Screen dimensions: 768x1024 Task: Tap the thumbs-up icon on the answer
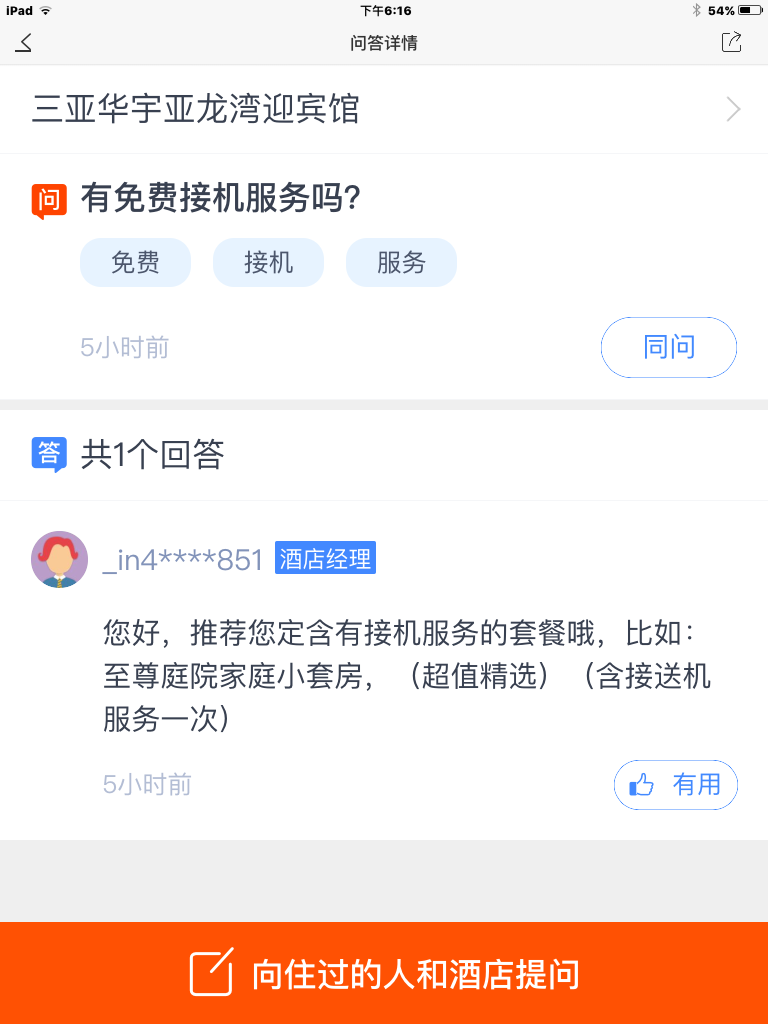tap(641, 785)
